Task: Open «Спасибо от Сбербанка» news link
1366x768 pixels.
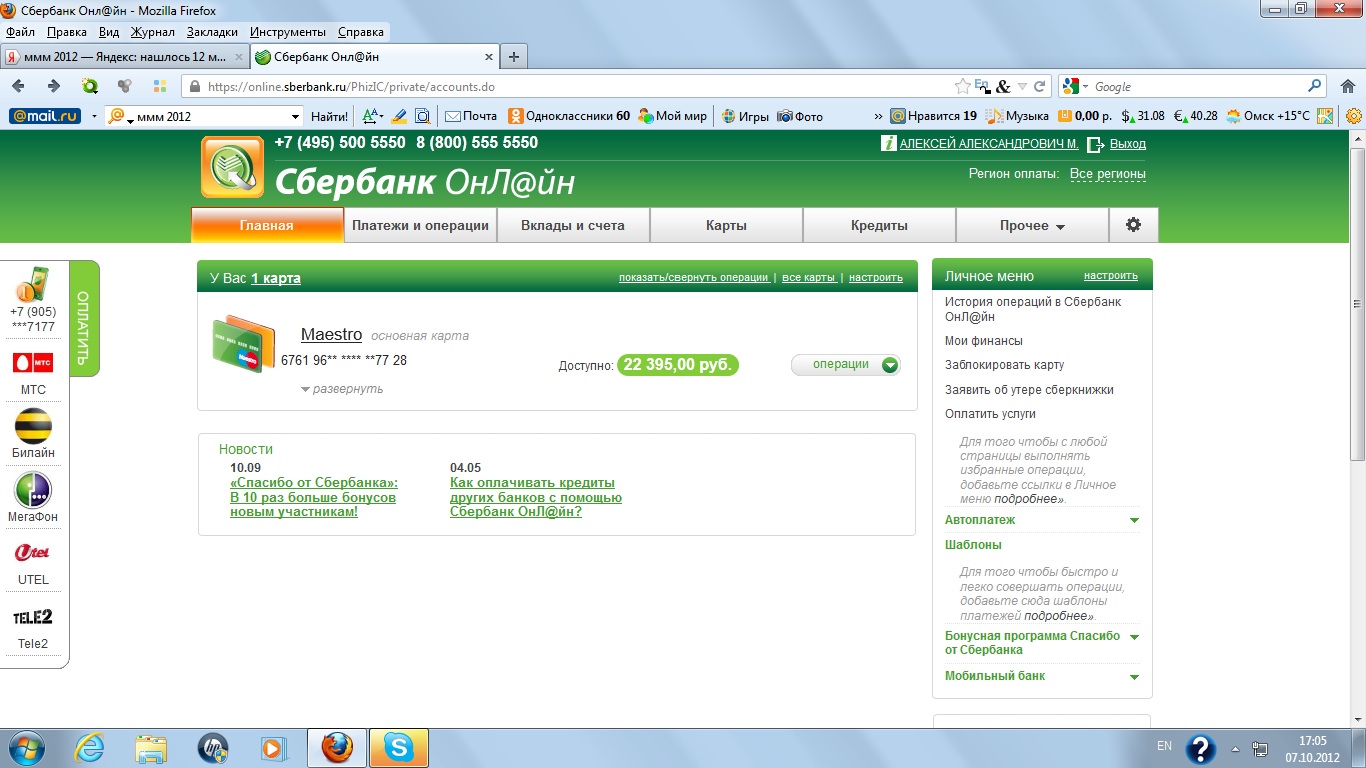Action: tap(314, 497)
